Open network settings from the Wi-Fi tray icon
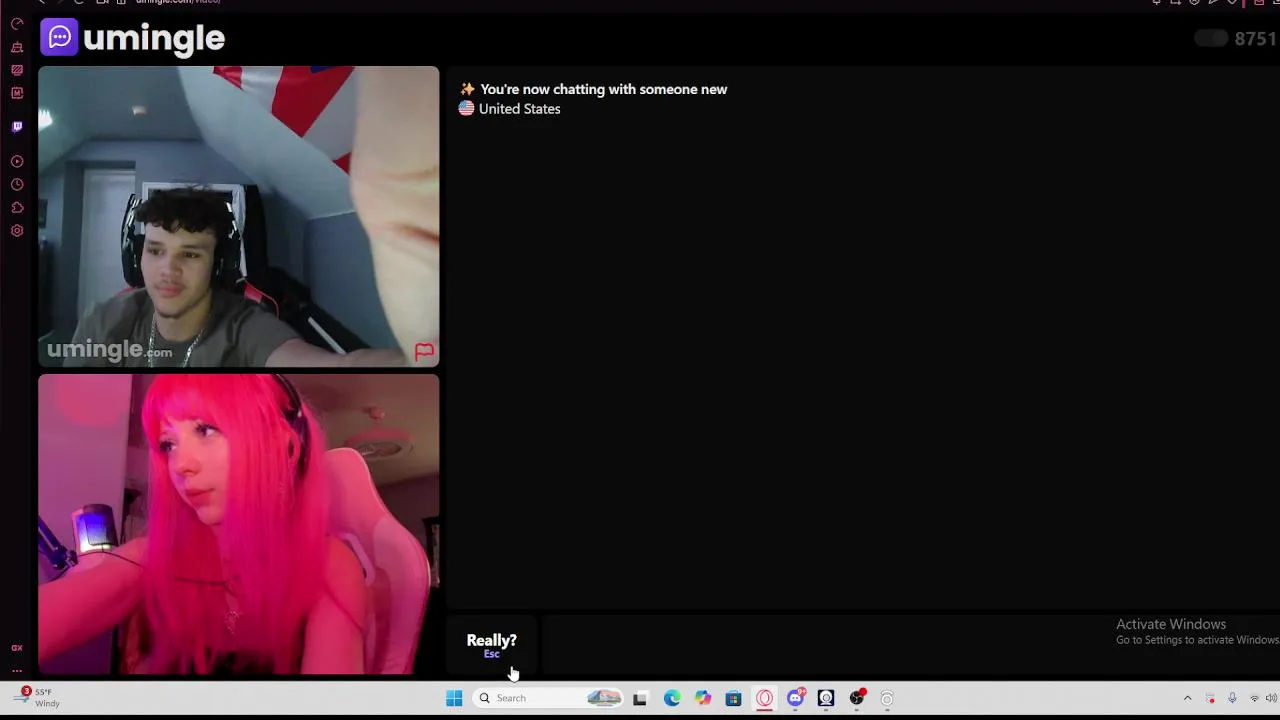 pyautogui.click(x=1254, y=698)
